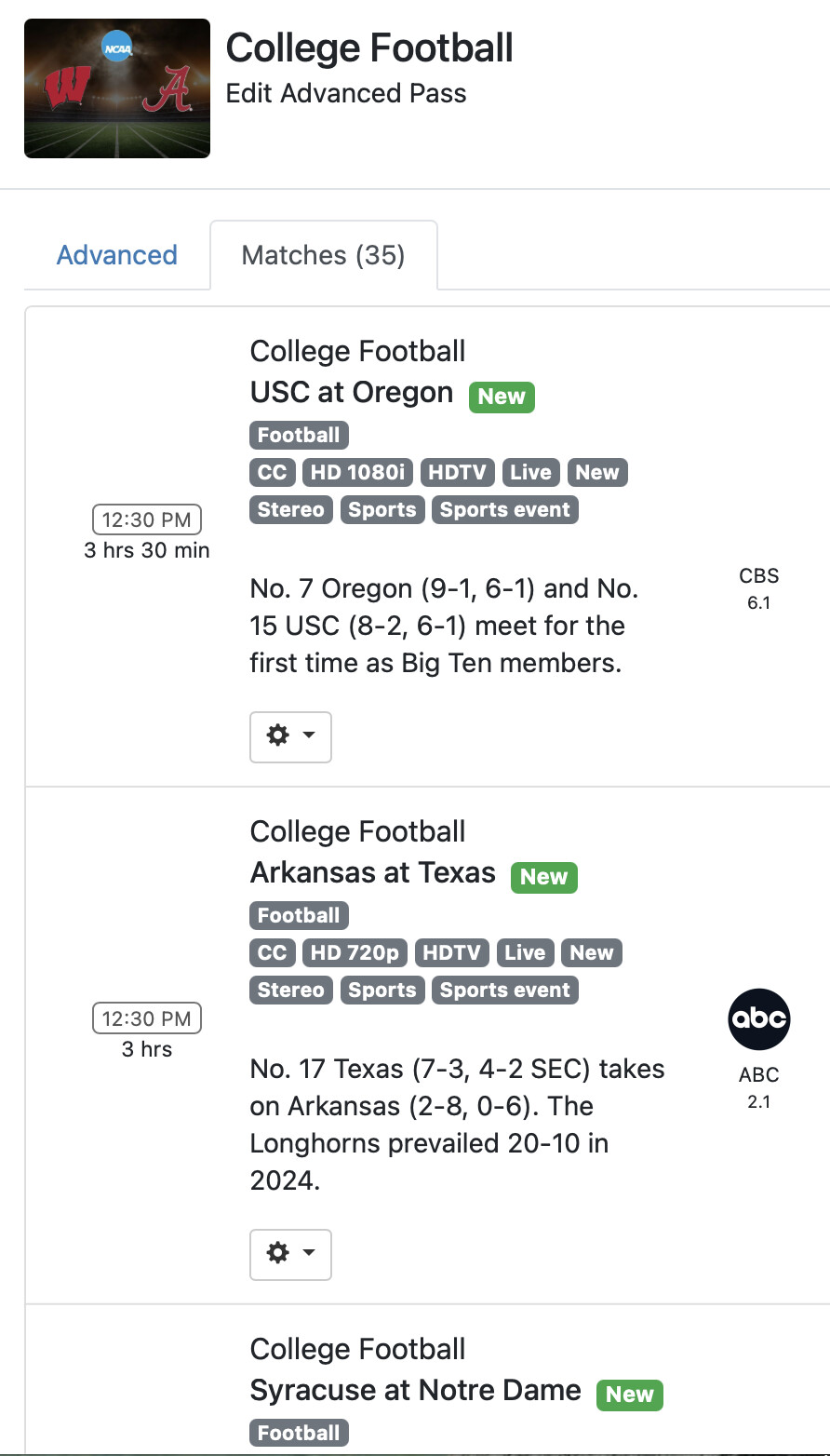This screenshot has width=830, height=1456.
Task: Switch to the Advanced tab
Action: pos(117,255)
